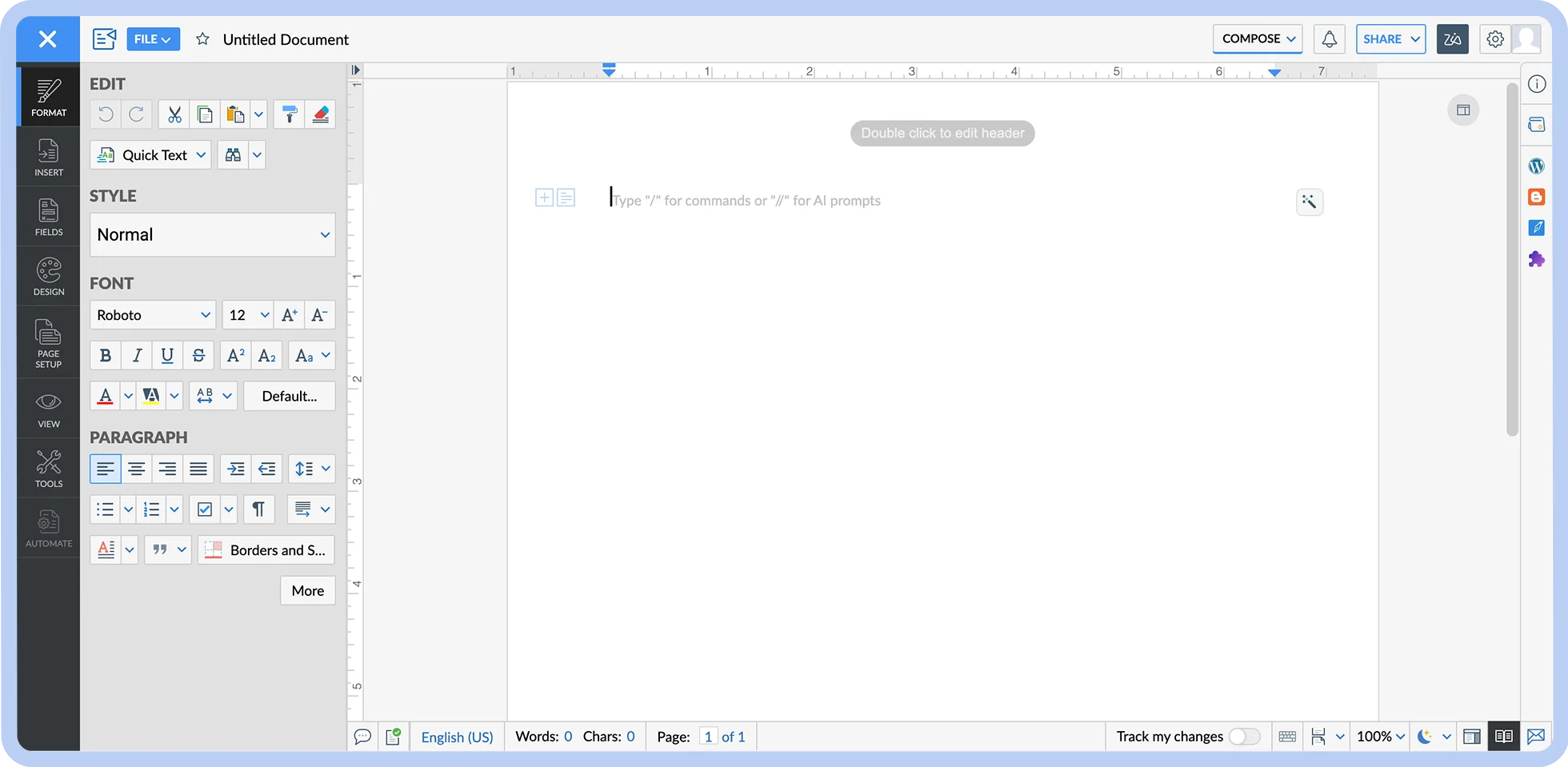The width and height of the screenshot is (1568, 767).
Task: Open the Insert panel
Action: [x=48, y=156]
